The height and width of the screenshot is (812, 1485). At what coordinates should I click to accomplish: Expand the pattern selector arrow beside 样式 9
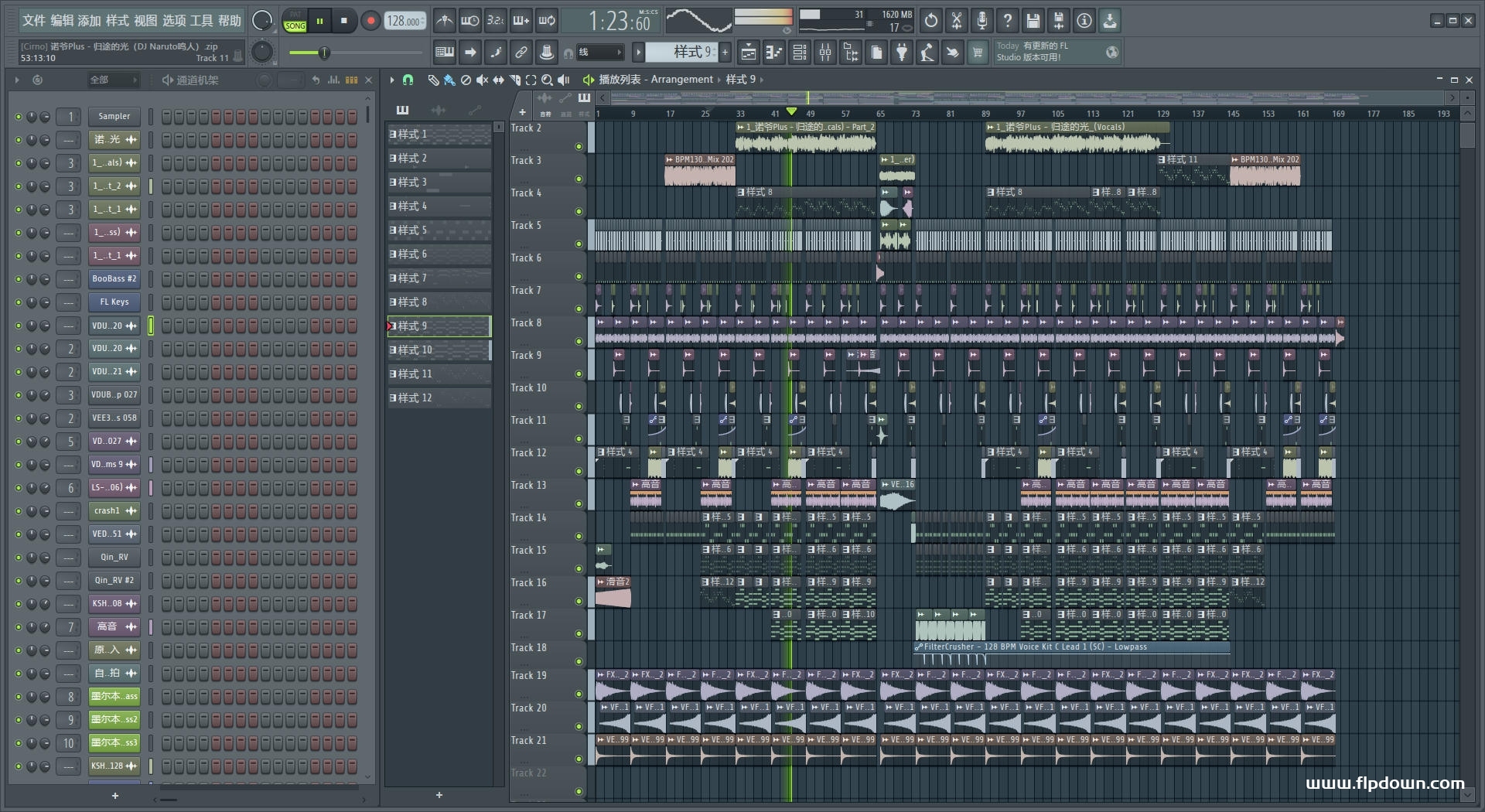click(x=638, y=53)
